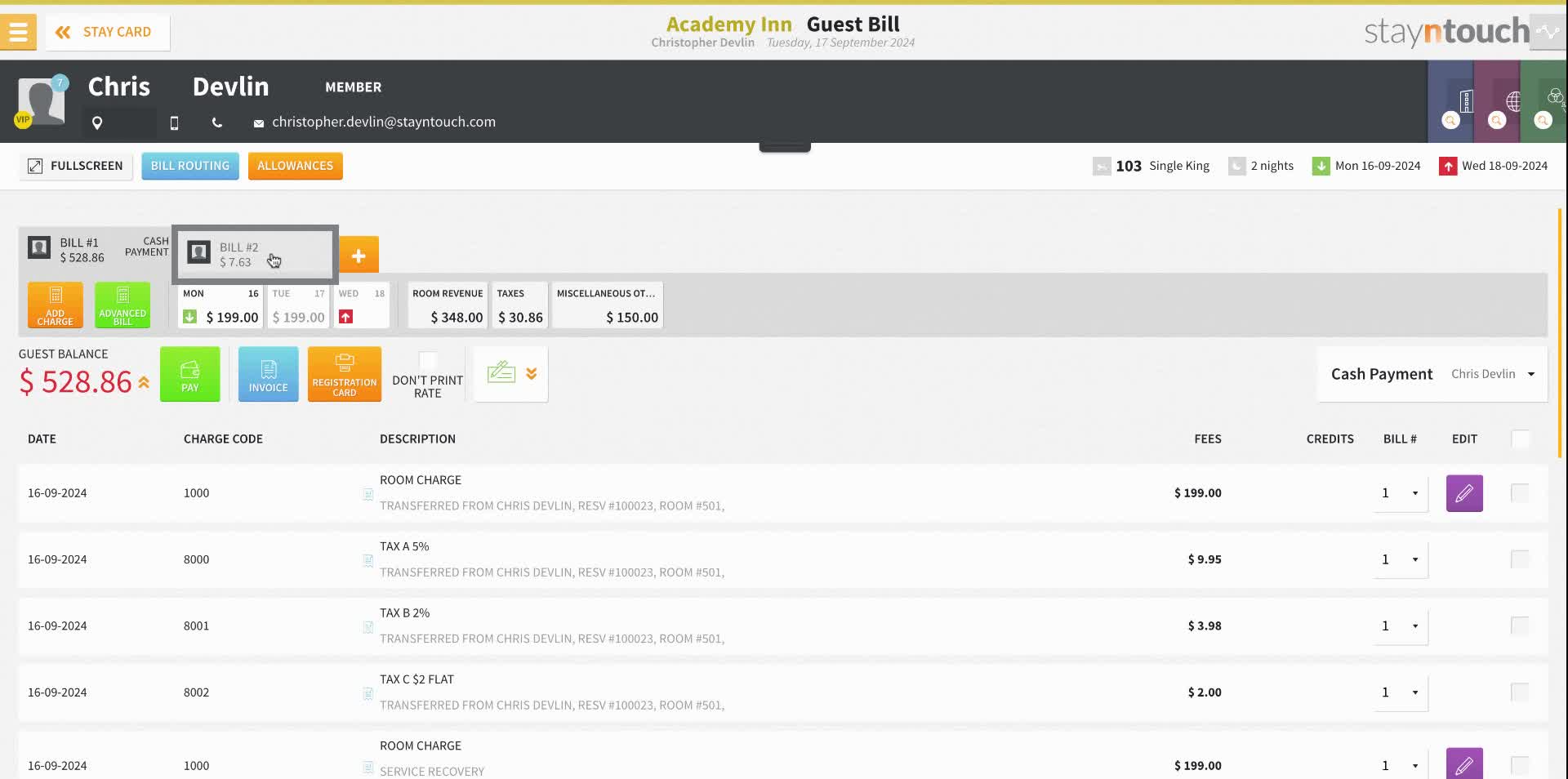This screenshot has width=1568, height=779.
Task: Open the analytics graph icon
Action: (1548, 32)
